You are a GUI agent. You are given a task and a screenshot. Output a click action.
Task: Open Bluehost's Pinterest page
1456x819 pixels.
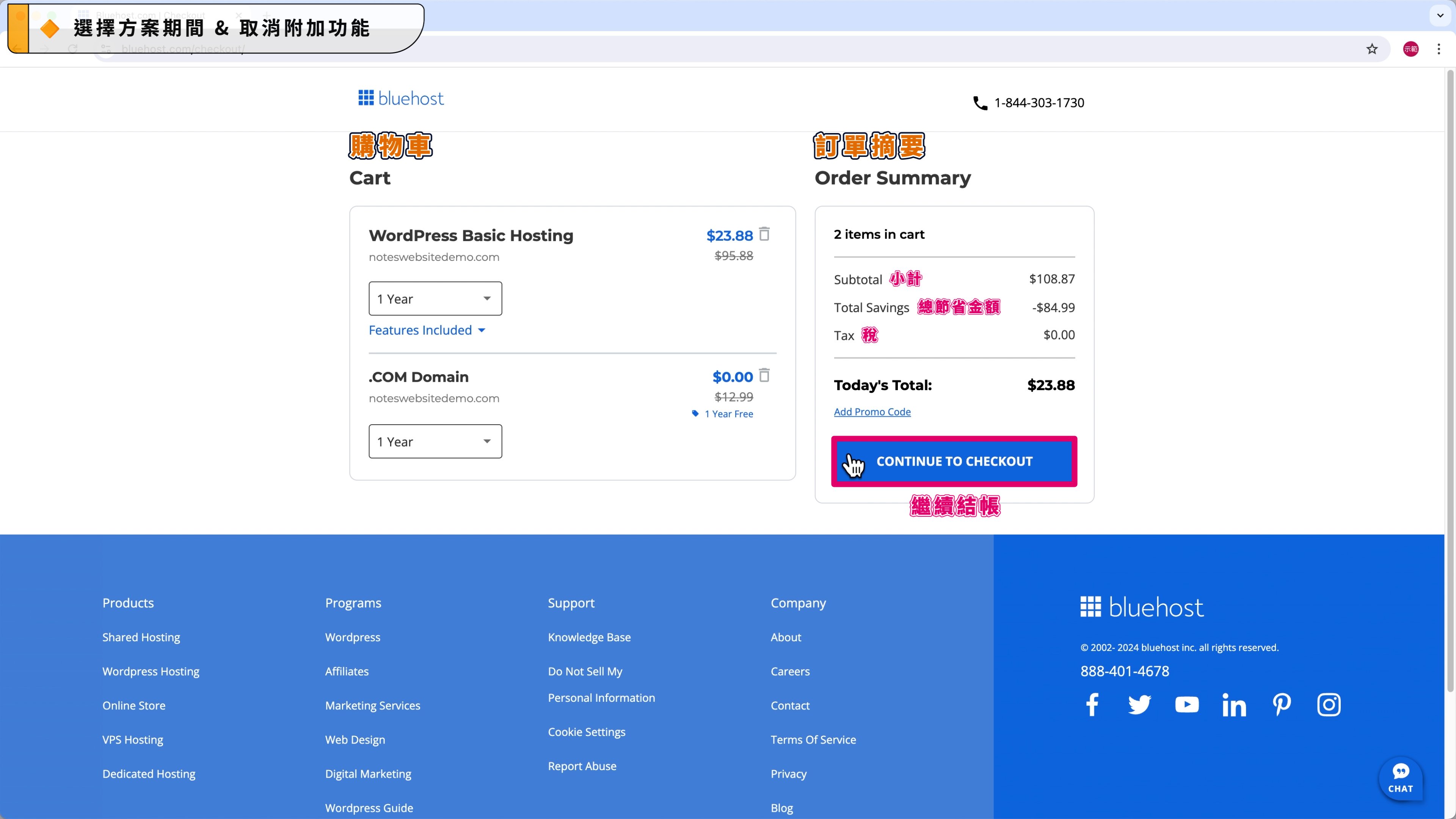pyautogui.click(x=1281, y=704)
